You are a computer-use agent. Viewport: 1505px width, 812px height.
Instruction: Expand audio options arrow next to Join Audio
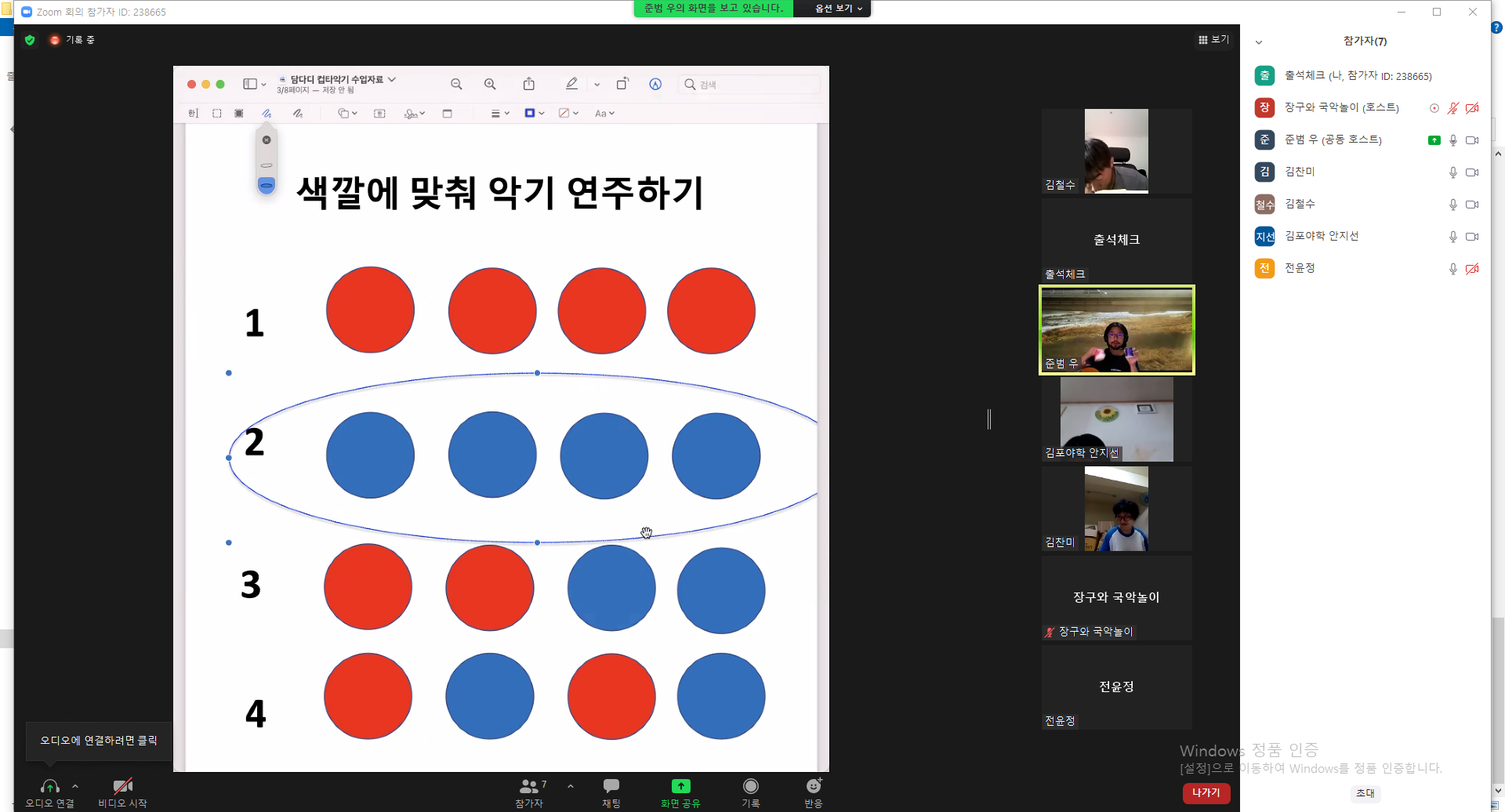(x=75, y=786)
